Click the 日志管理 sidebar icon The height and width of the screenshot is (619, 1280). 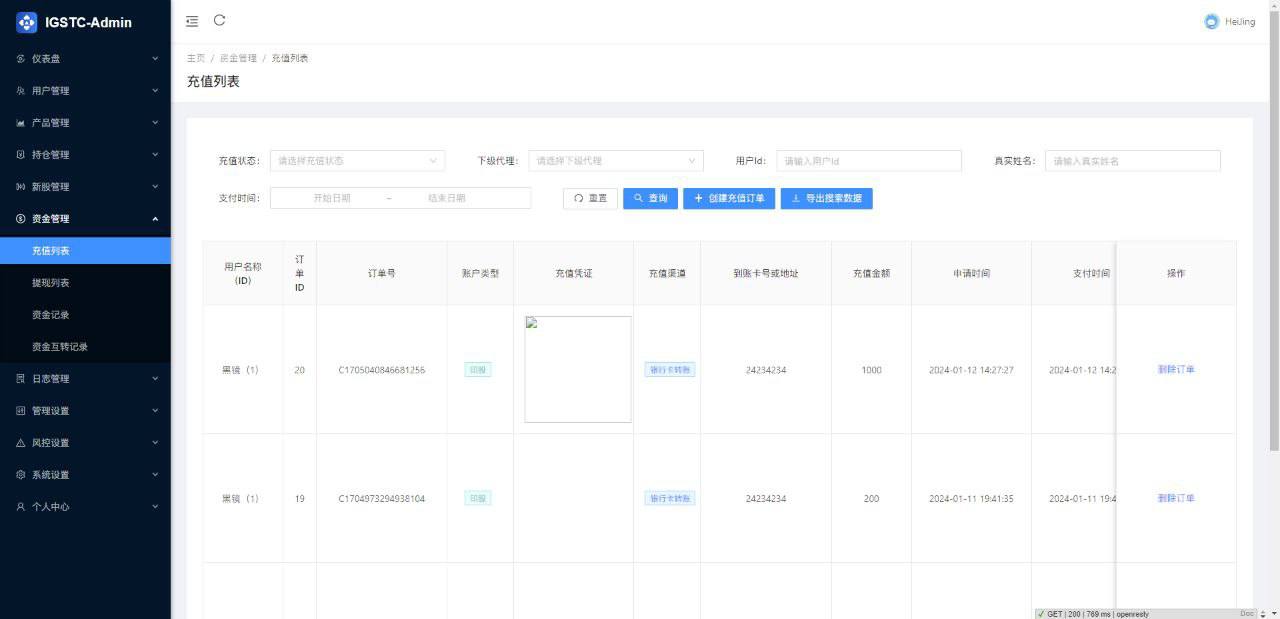[x=21, y=379]
